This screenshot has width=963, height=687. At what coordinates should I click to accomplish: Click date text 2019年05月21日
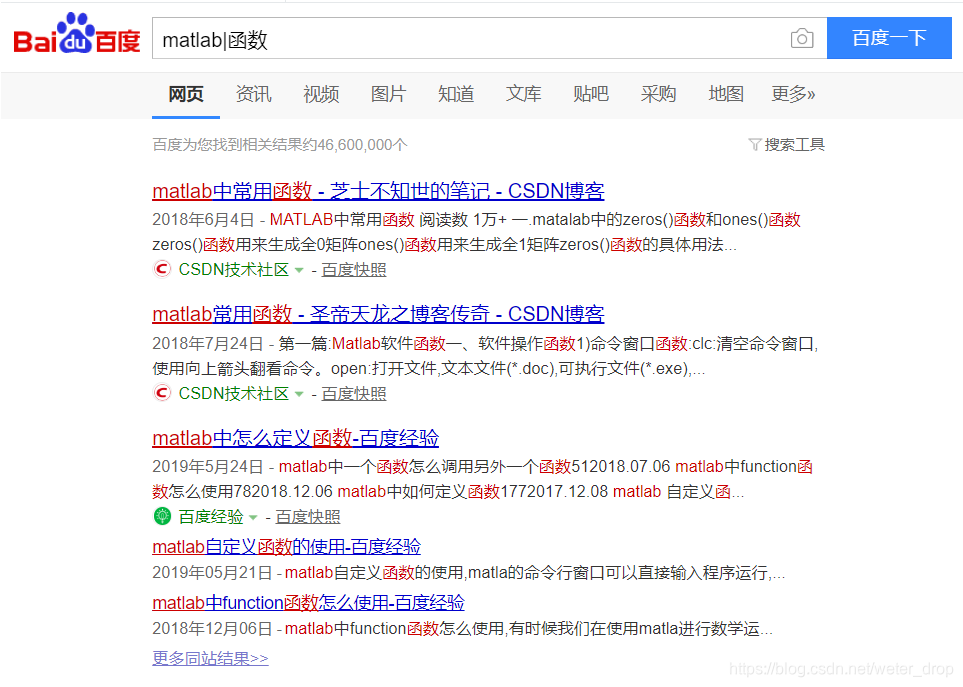(212, 573)
